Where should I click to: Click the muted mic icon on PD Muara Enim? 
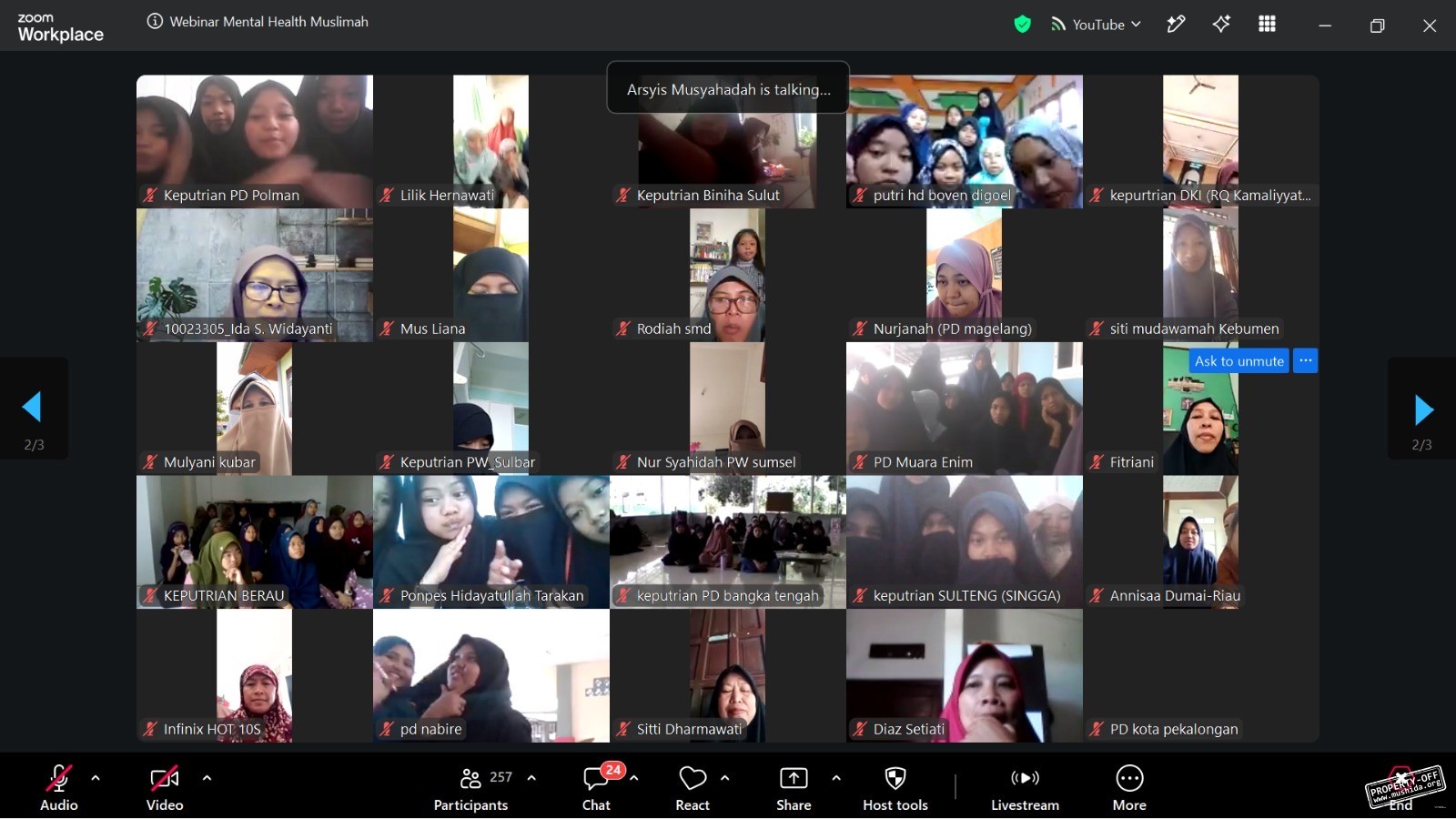click(860, 462)
